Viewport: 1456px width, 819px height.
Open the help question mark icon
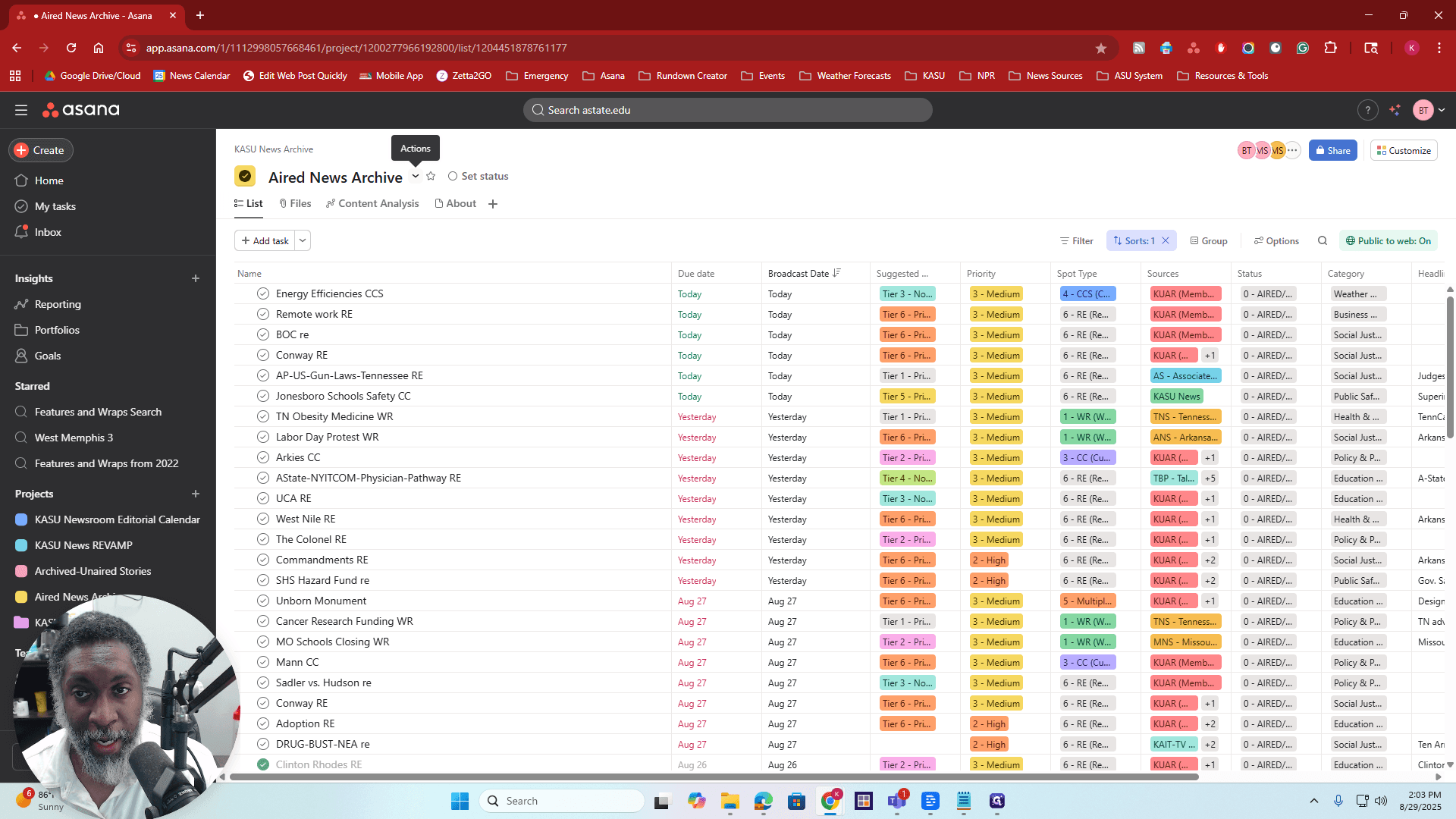(x=1367, y=110)
